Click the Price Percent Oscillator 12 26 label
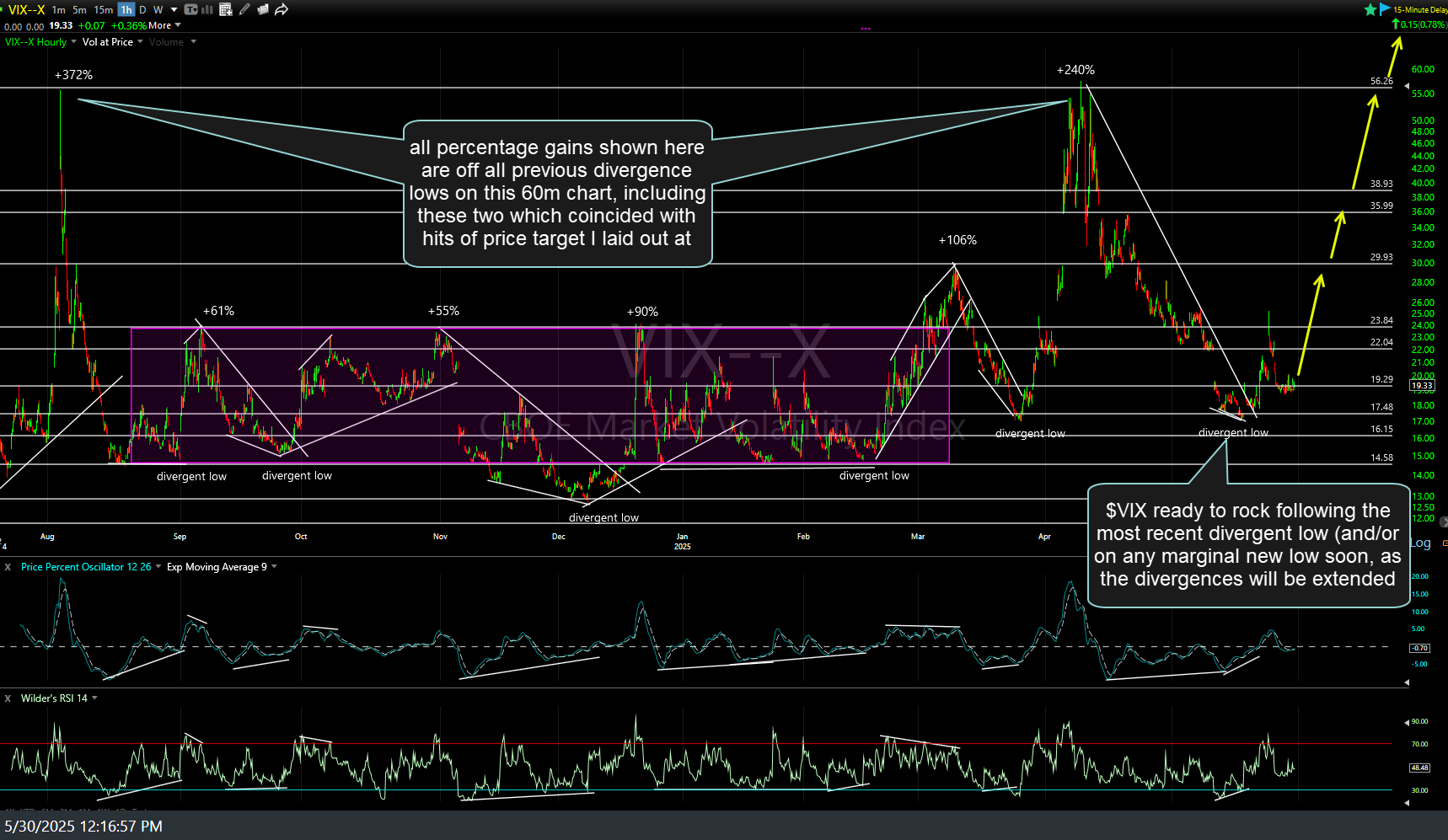This screenshot has height=840, width=1448. point(87,566)
